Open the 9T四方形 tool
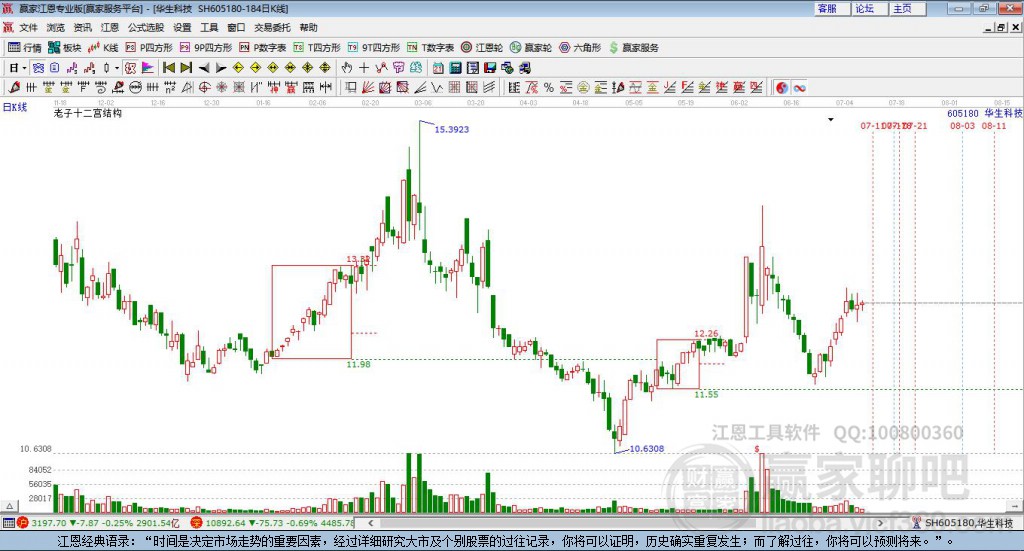 point(374,48)
